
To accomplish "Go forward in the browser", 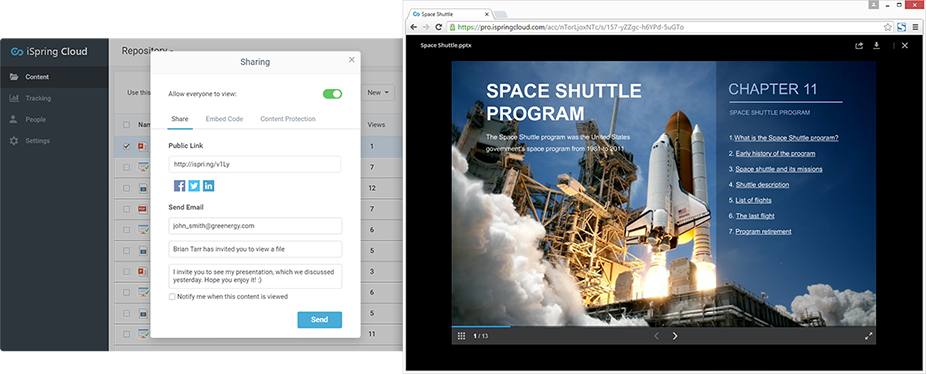I will pos(426,27).
